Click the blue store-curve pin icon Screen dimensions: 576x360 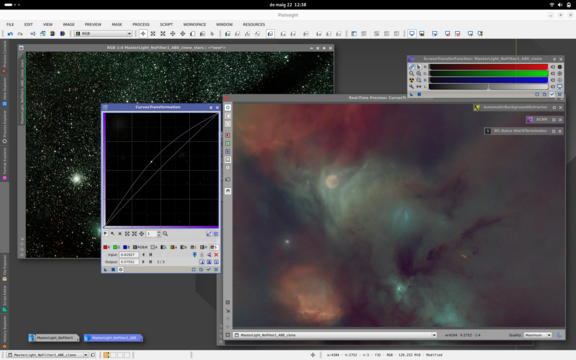point(195,255)
